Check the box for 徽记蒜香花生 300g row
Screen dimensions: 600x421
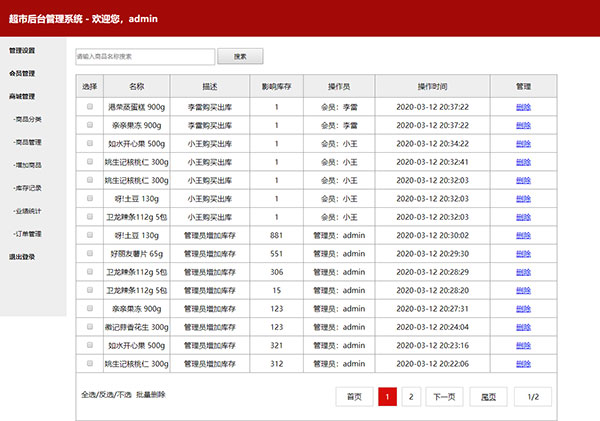[x=90, y=326]
